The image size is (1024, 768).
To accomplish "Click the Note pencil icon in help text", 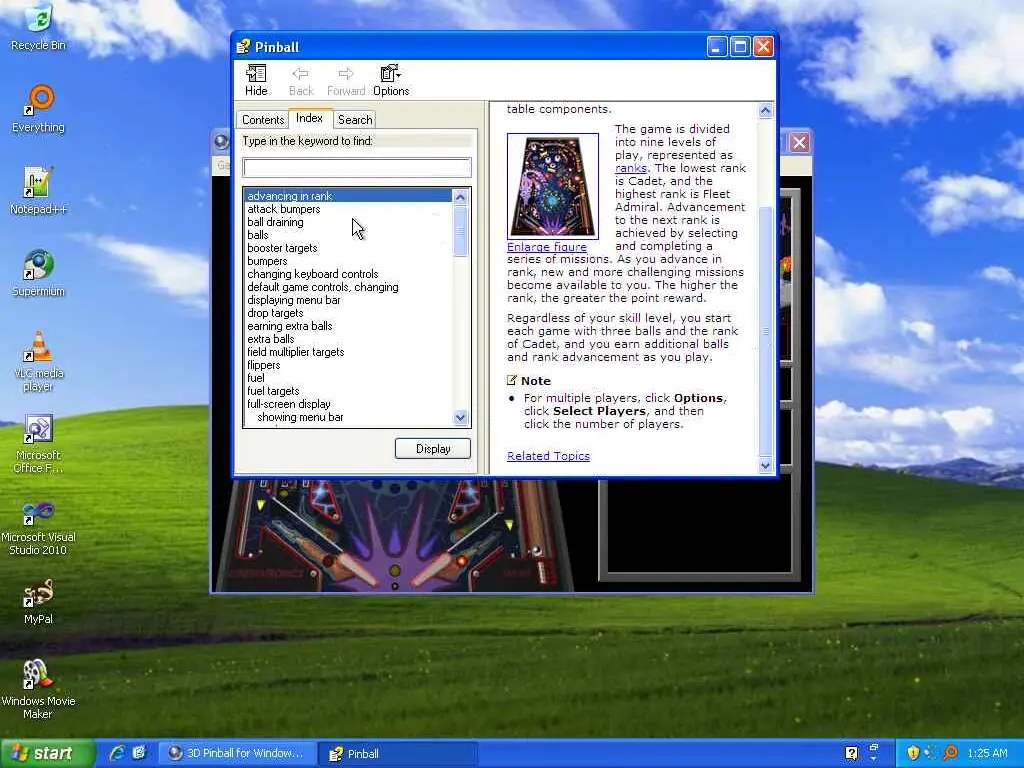I will point(511,380).
